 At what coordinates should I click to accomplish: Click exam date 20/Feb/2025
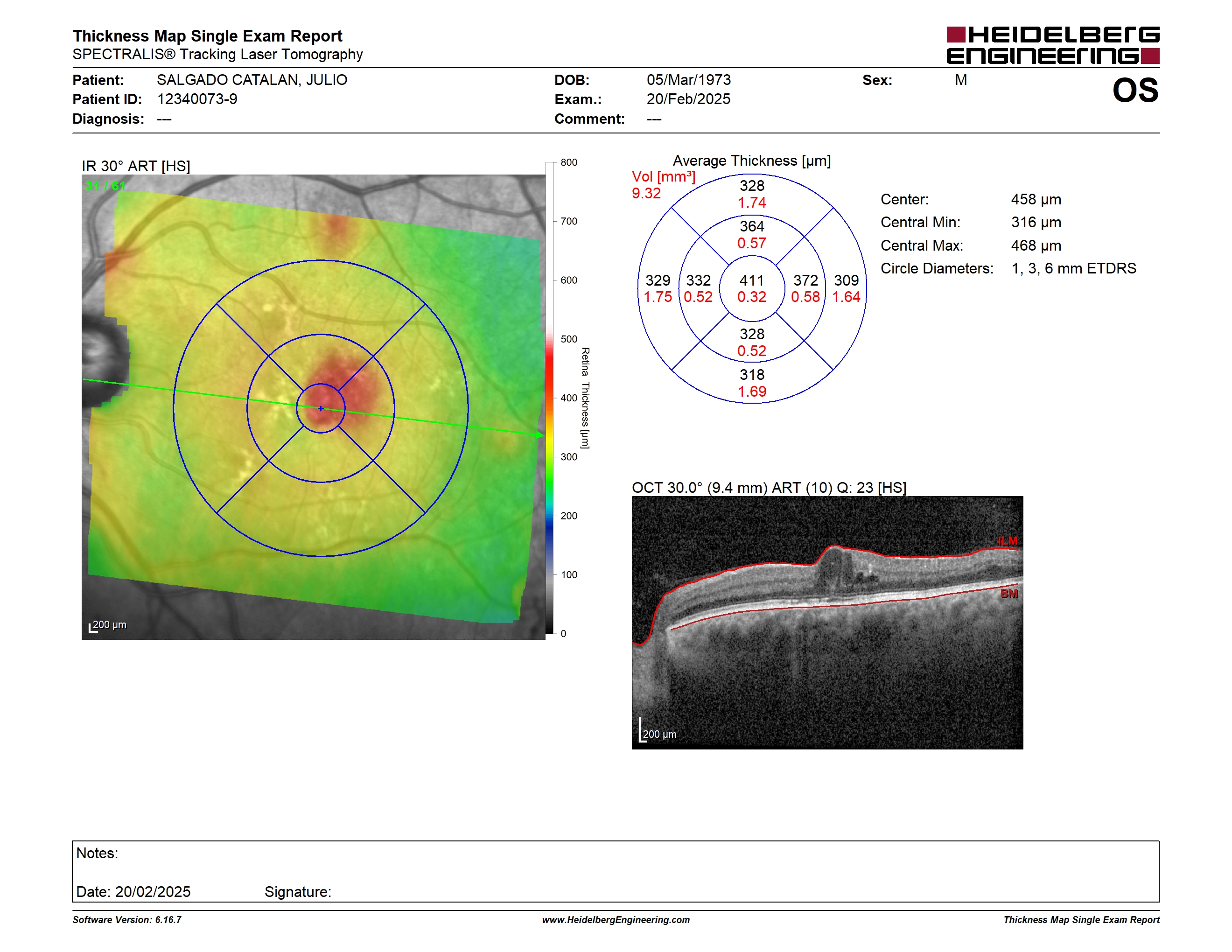pyautogui.click(x=688, y=99)
